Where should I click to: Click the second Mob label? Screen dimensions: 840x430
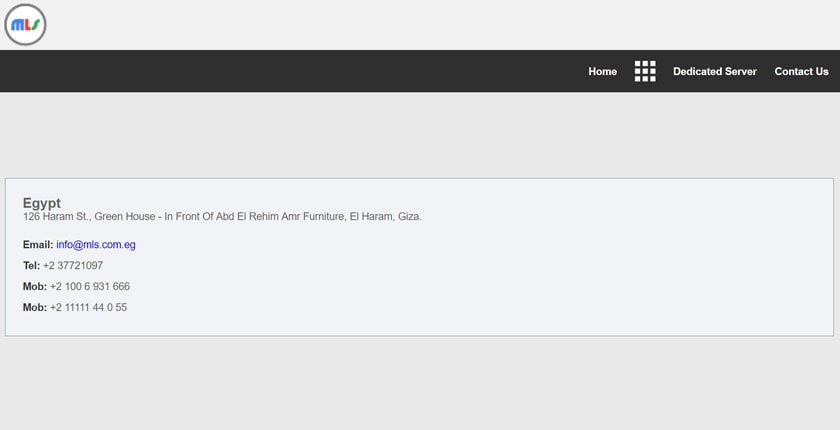pyautogui.click(x=35, y=307)
